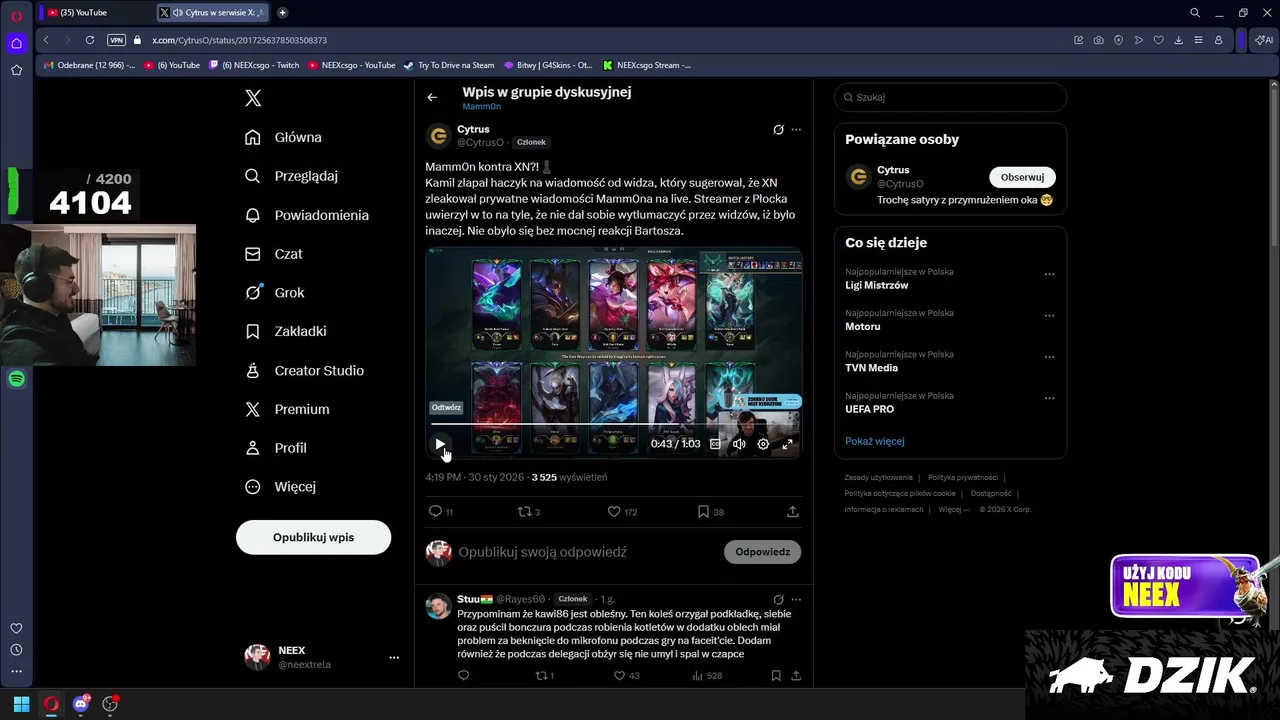The image size is (1280, 720).
Task: Open more options for UEFA PRO trend
Action: [1050, 398]
